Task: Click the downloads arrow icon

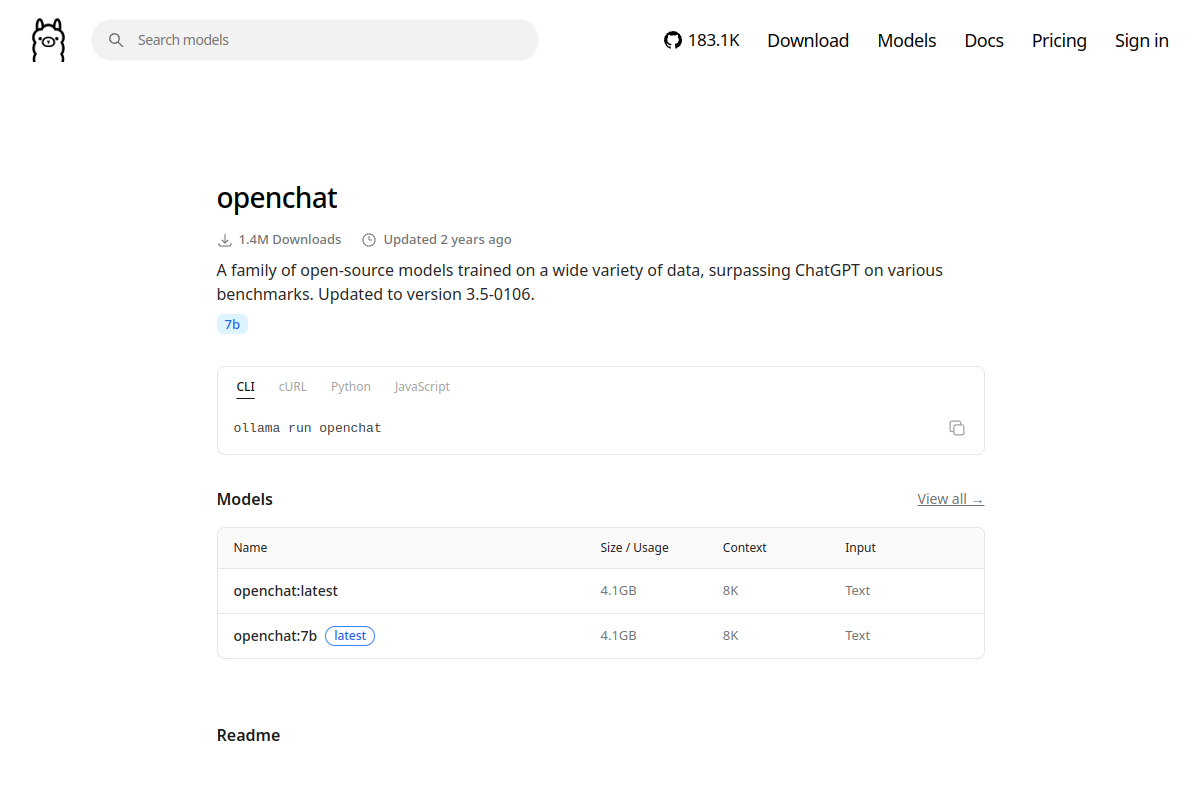Action: pos(225,240)
